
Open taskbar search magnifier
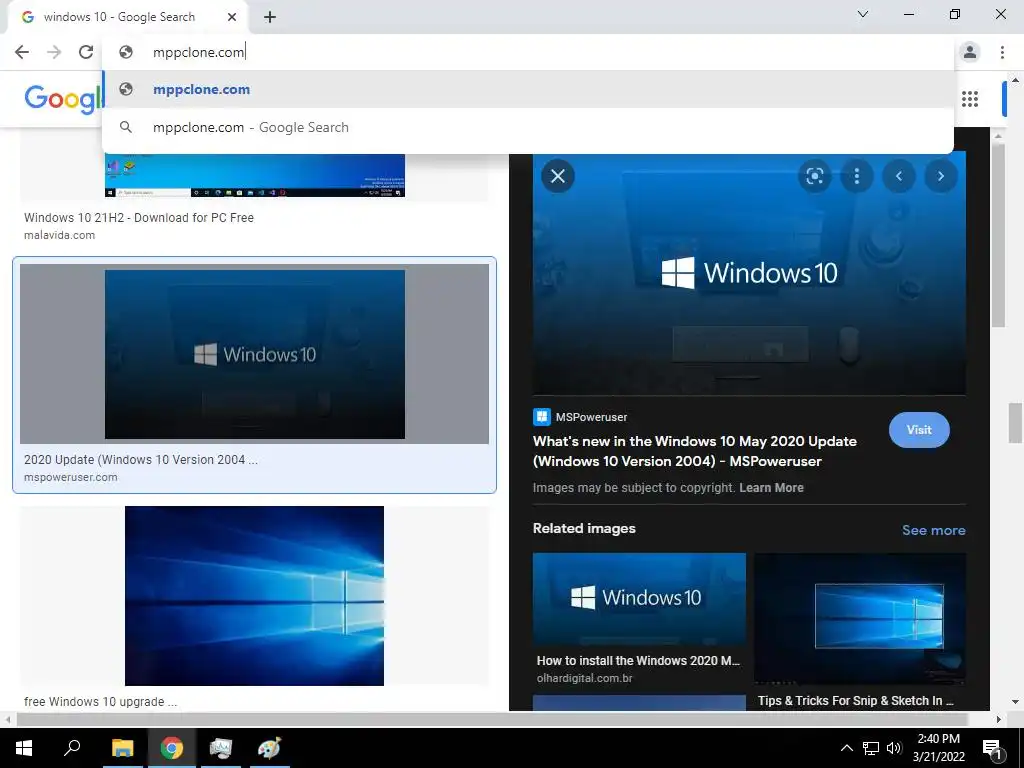pos(72,748)
